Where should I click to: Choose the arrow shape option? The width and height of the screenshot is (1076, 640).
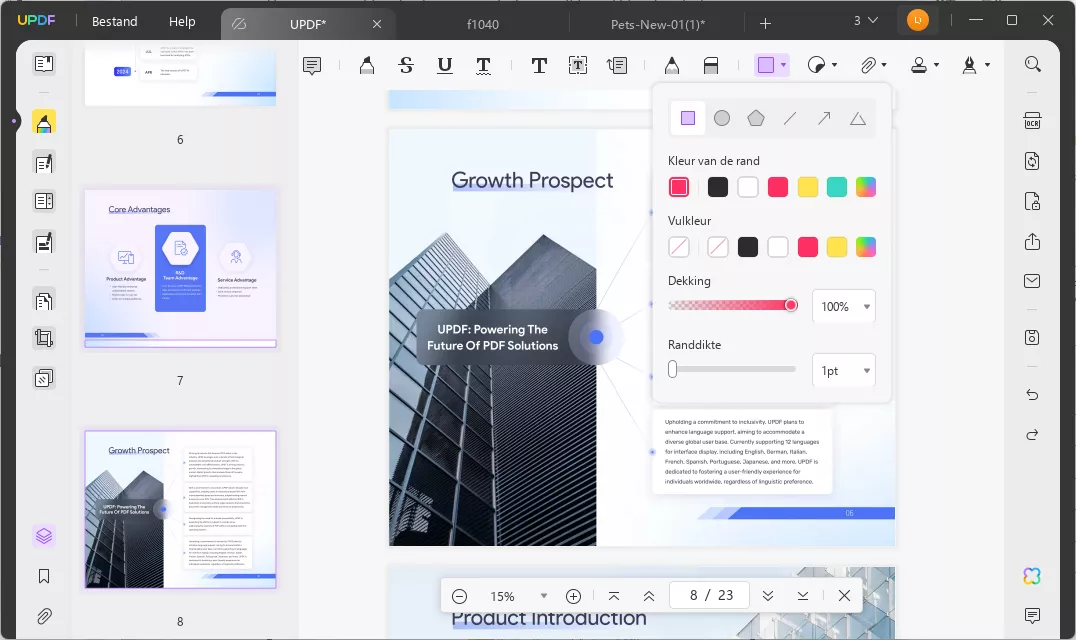[824, 119]
